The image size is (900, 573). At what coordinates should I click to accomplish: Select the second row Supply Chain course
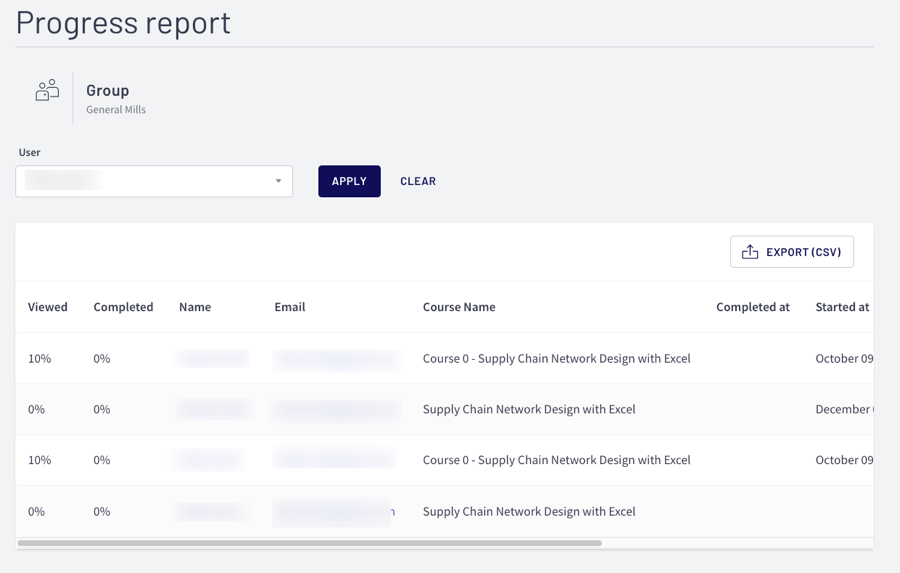(529, 409)
